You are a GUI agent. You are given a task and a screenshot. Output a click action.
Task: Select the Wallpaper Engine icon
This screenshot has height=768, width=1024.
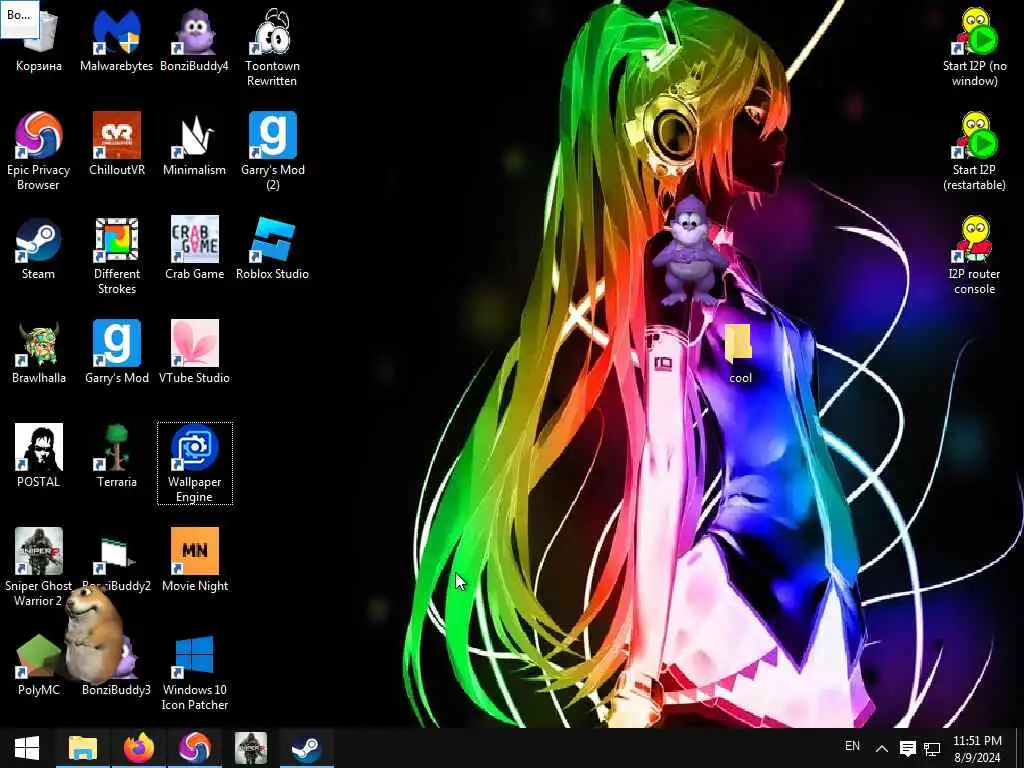[195, 463]
